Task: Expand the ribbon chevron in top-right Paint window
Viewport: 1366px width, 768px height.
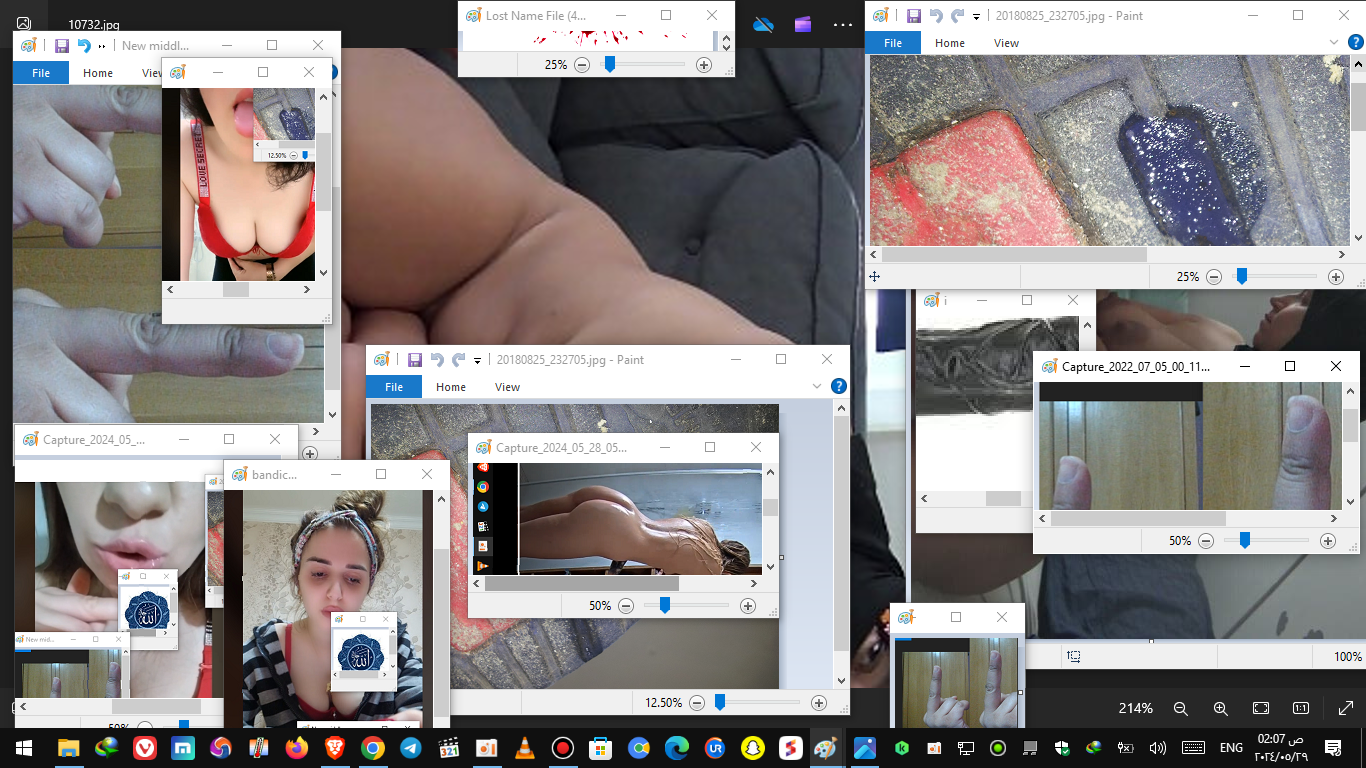Action: point(1334,42)
